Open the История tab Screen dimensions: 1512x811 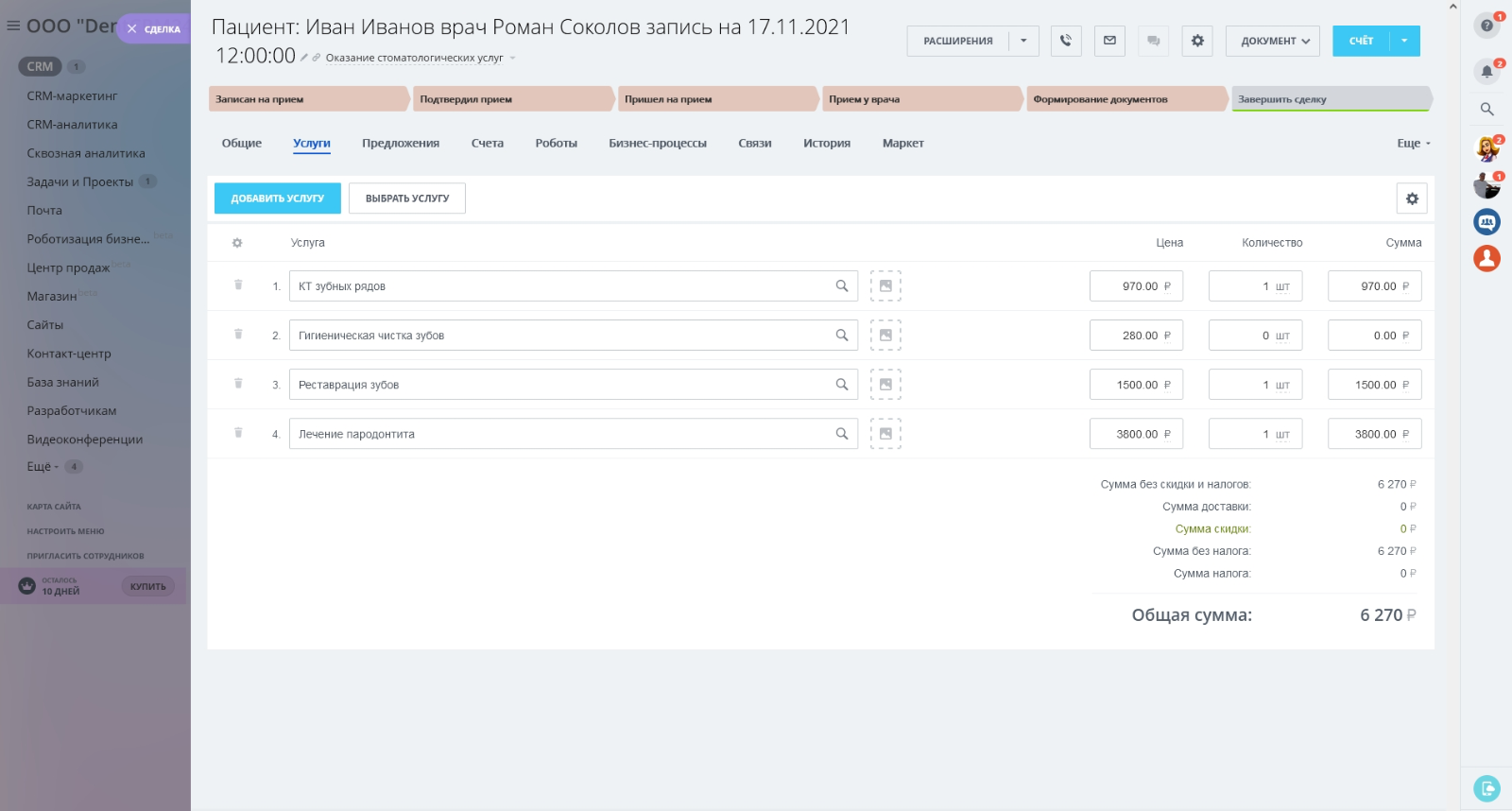tap(826, 144)
